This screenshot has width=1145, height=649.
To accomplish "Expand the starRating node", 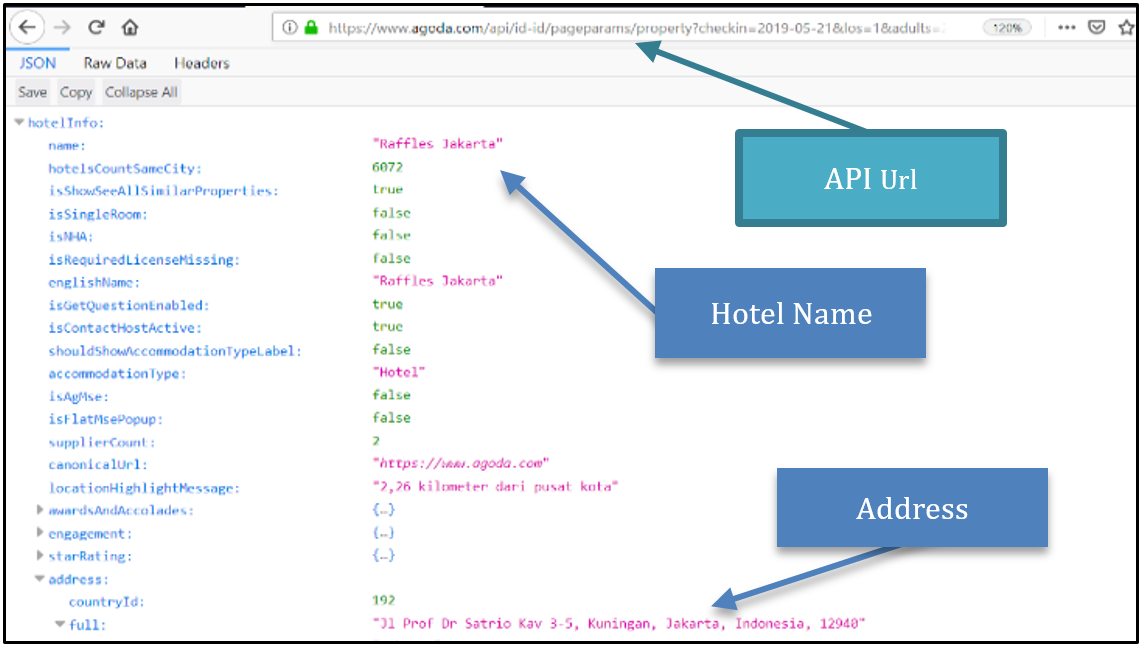I will (40, 556).
